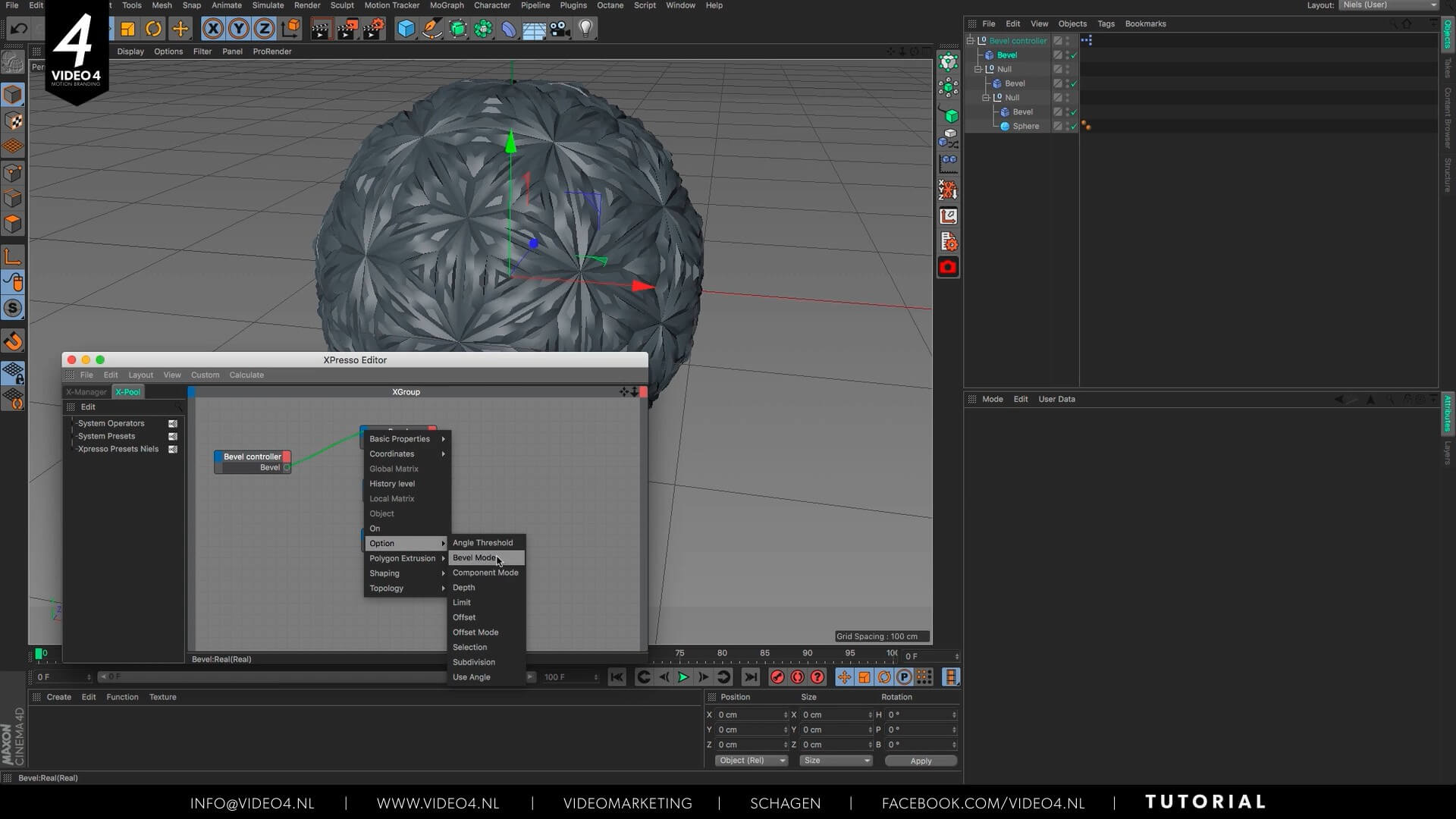Viewport: 1456px width, 819px height.
Task: Click the Light object icon
Action: coord(585,29)
